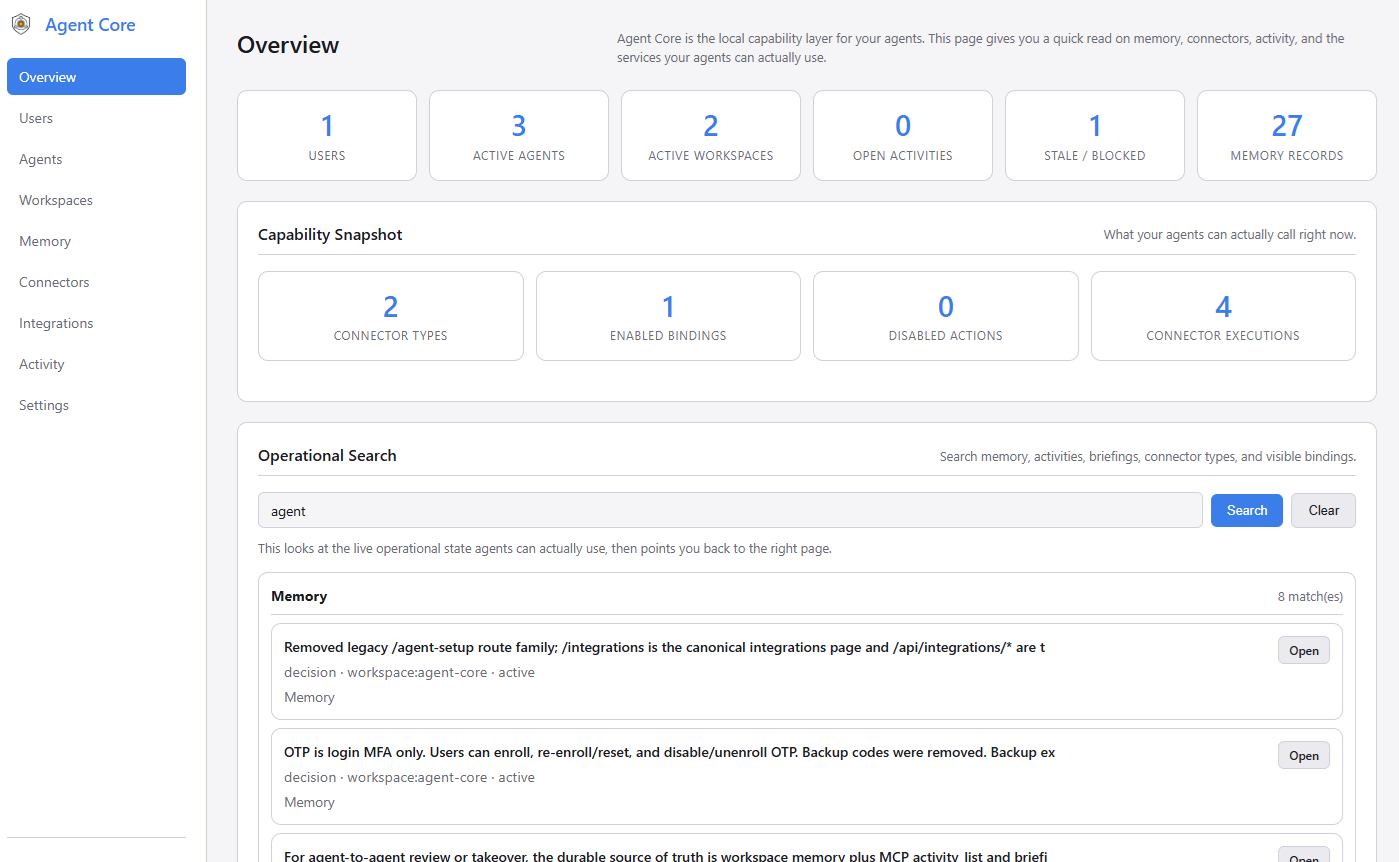The image size is (1399, 862).
Task: Click the Operational Search heading
Action: pos(327,455)
